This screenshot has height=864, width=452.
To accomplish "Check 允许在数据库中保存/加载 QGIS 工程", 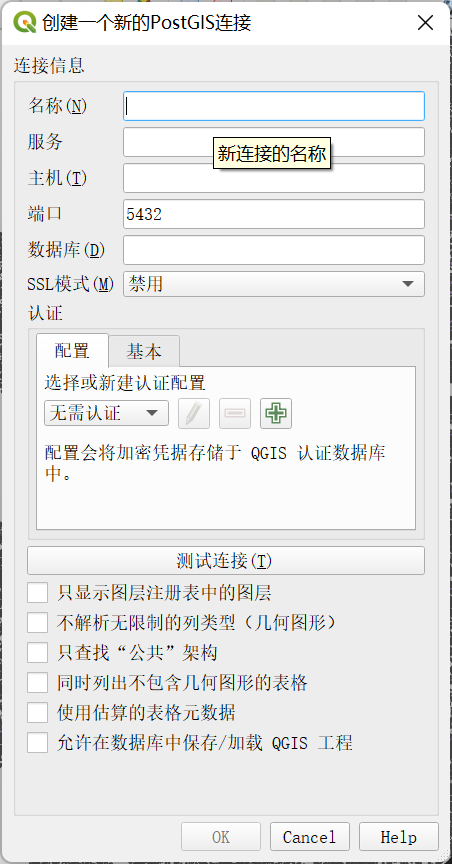I will click(x=37, y=743).
